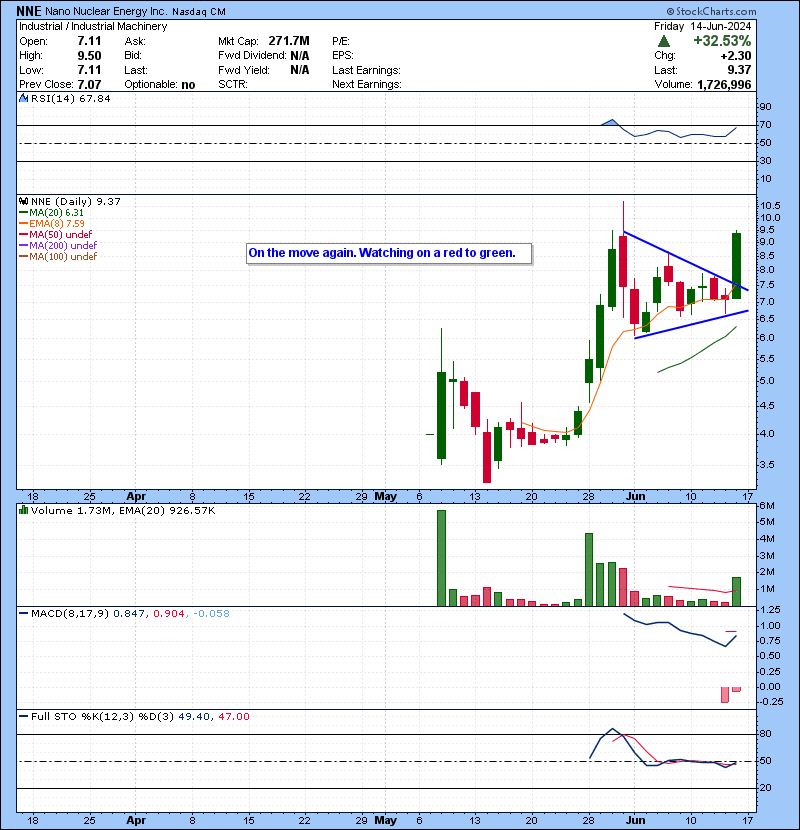Click the Optionable value no
Image resolution: width=800 pixels, height=830 pixels.
(x=188, y=85)
